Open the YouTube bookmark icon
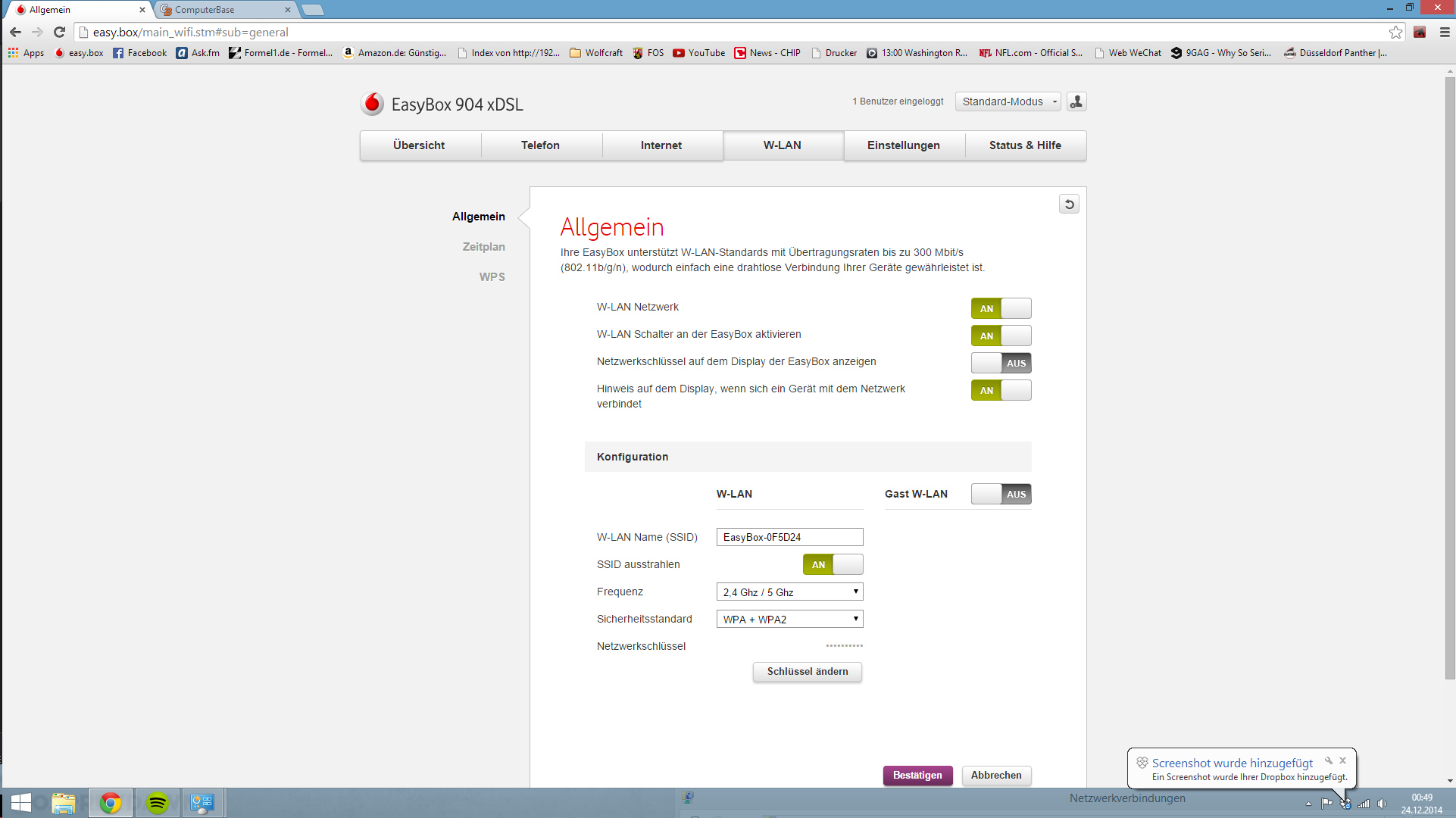This screenshot has width=1456, height=818. [x=679, y=53]
